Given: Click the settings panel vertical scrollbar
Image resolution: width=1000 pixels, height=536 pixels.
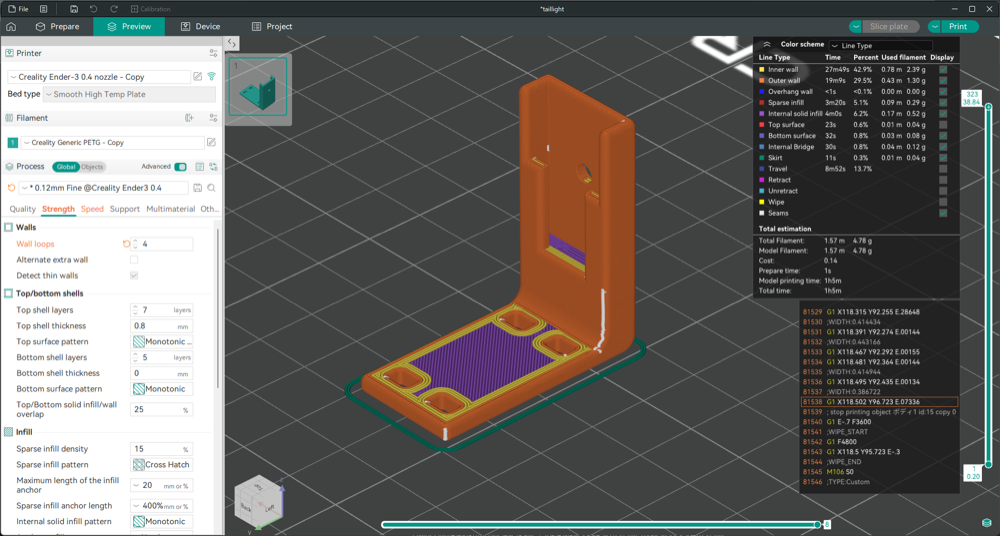Looking at the screenshot, I should (x=217, y=306).
